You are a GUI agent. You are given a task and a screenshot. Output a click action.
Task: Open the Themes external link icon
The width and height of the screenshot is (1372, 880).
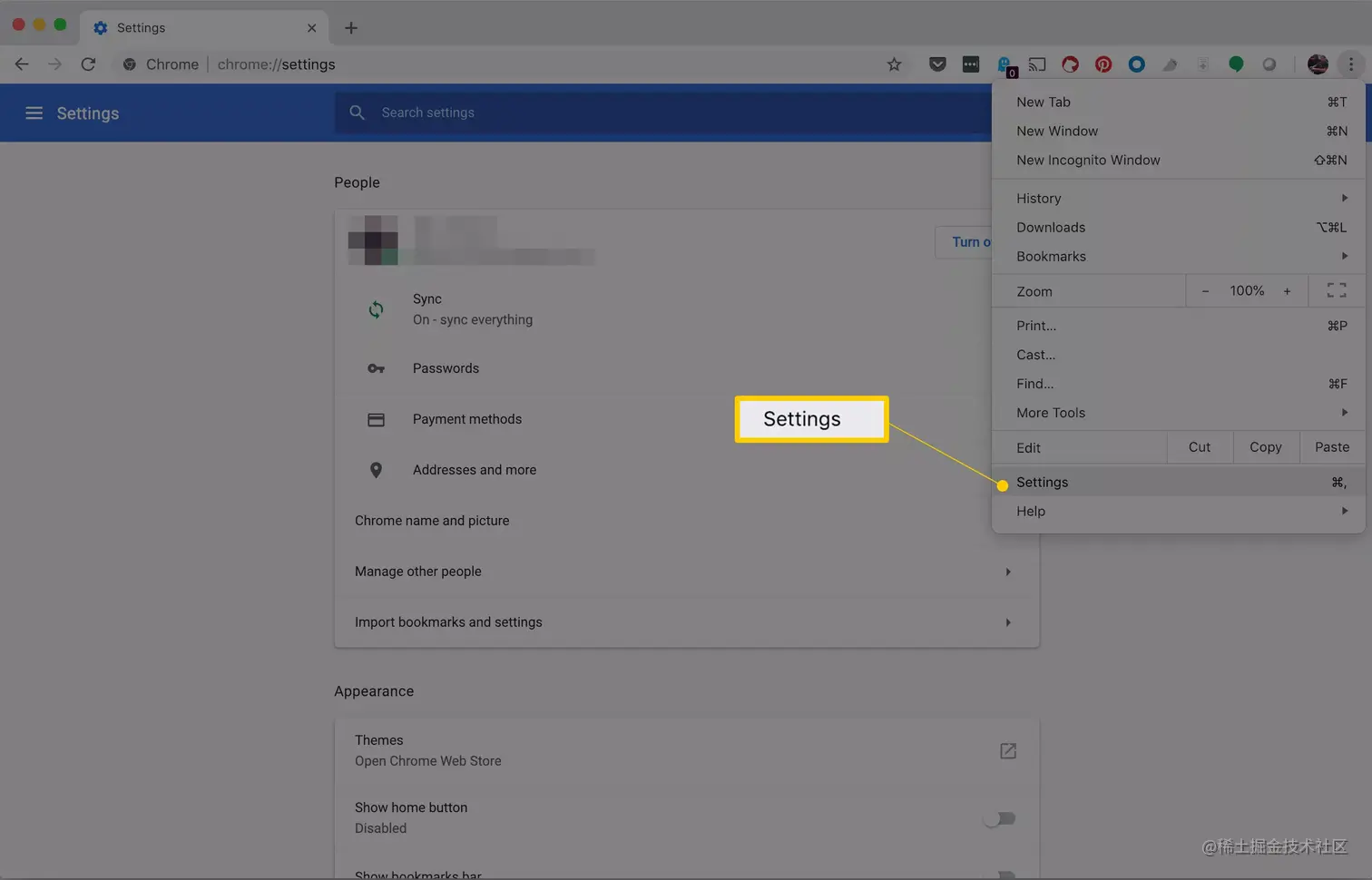pos(1008,750)
